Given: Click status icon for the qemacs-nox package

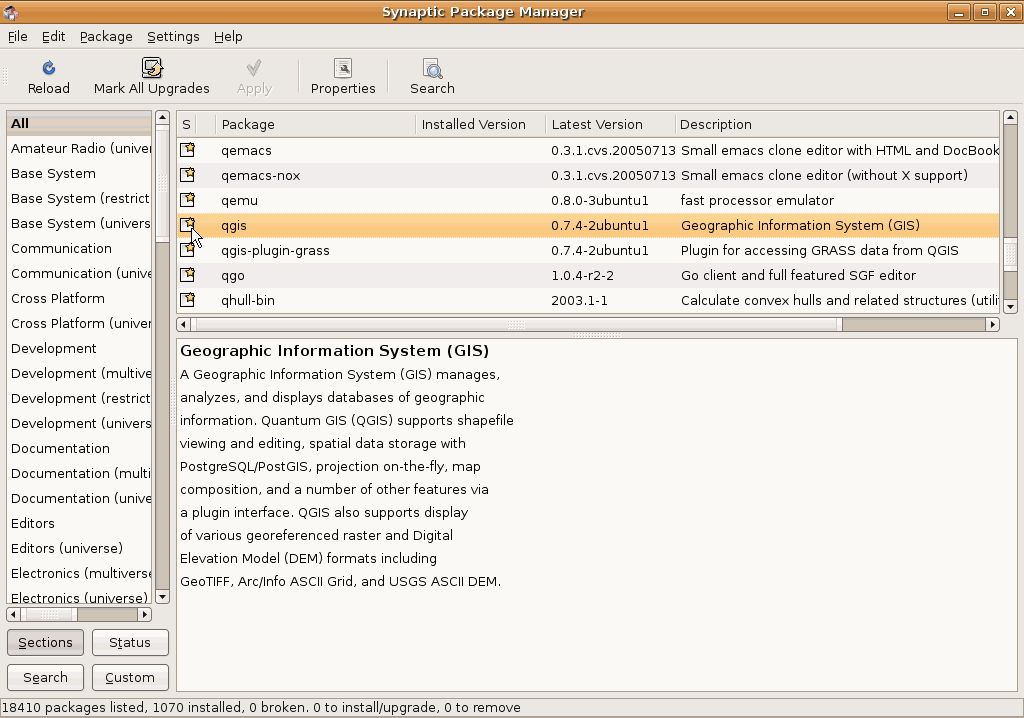Looking at the screenshot, I should pos(187,174).
